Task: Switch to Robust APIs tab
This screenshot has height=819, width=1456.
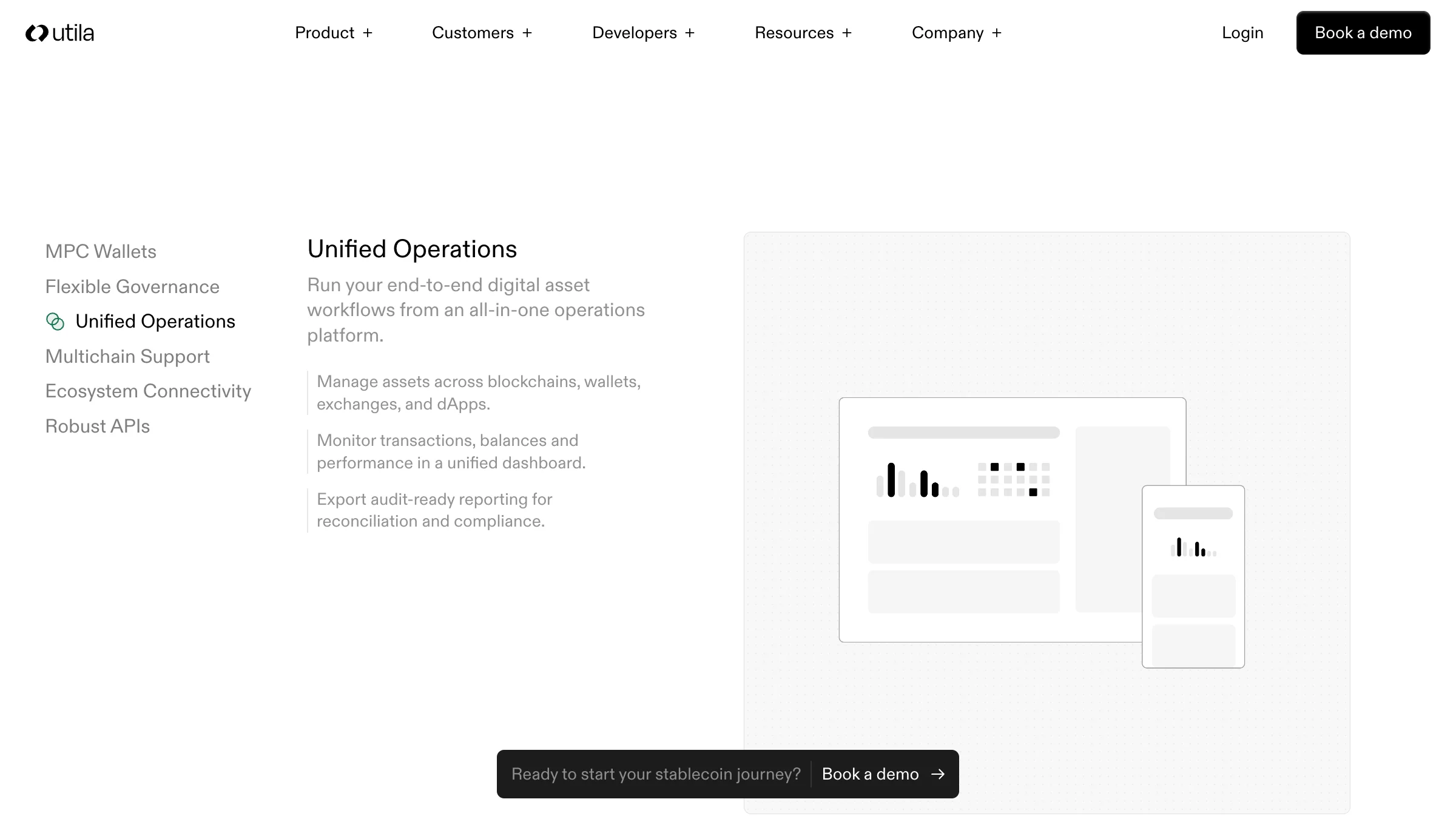Action: [97, 426]
